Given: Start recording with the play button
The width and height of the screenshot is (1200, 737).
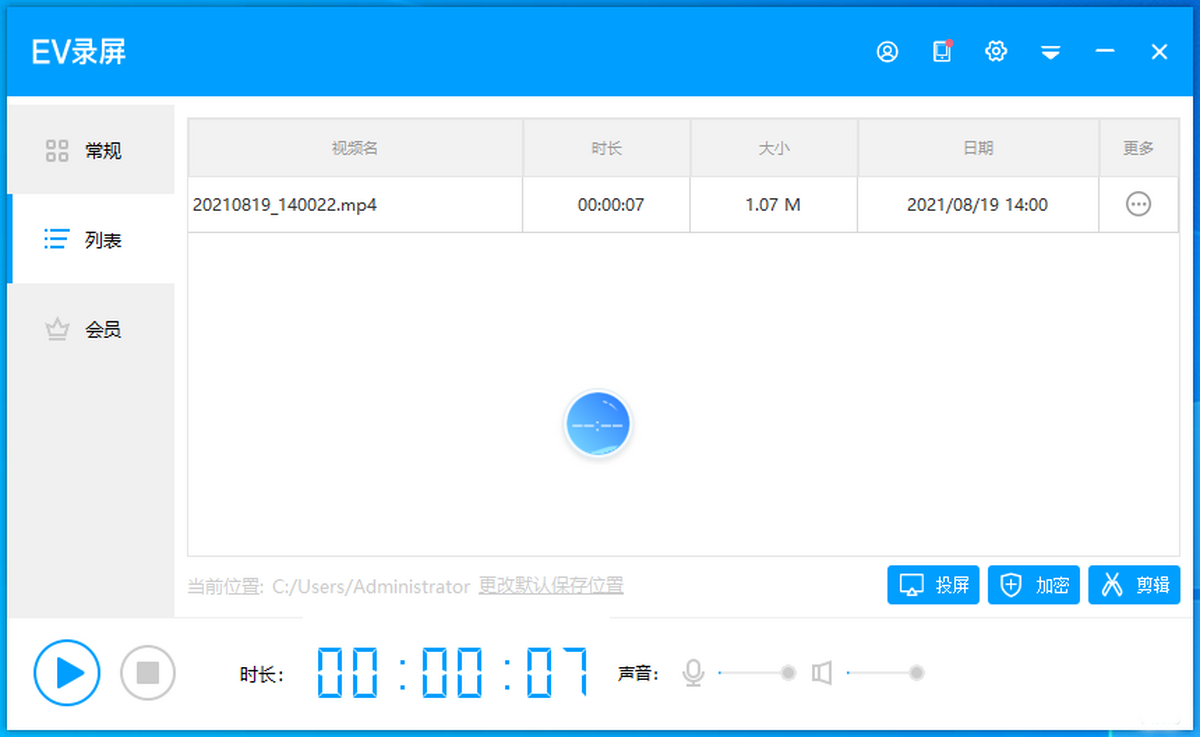Looking at the screenshot, I should (67, 672).
